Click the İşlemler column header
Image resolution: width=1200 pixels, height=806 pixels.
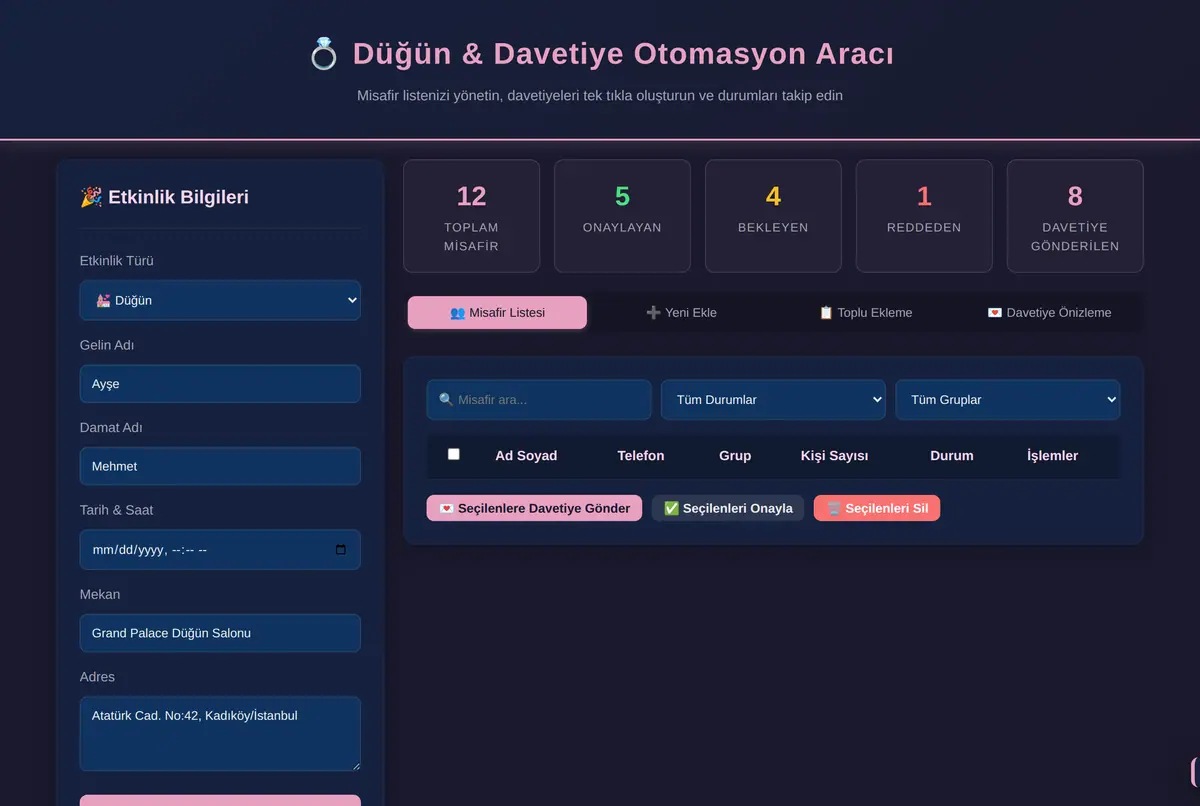pos(1053,455)
